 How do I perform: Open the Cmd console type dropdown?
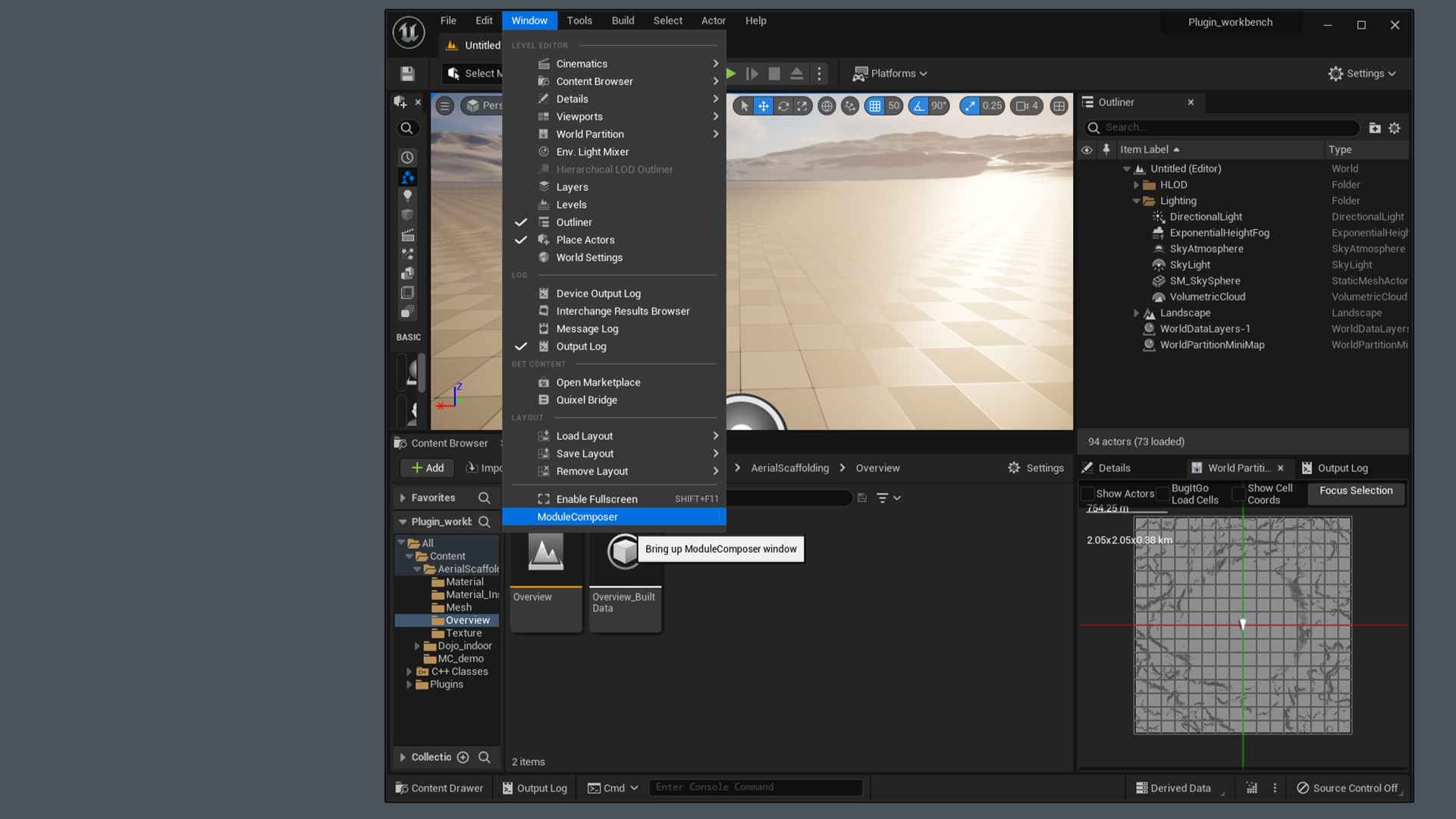pos(613,788)
